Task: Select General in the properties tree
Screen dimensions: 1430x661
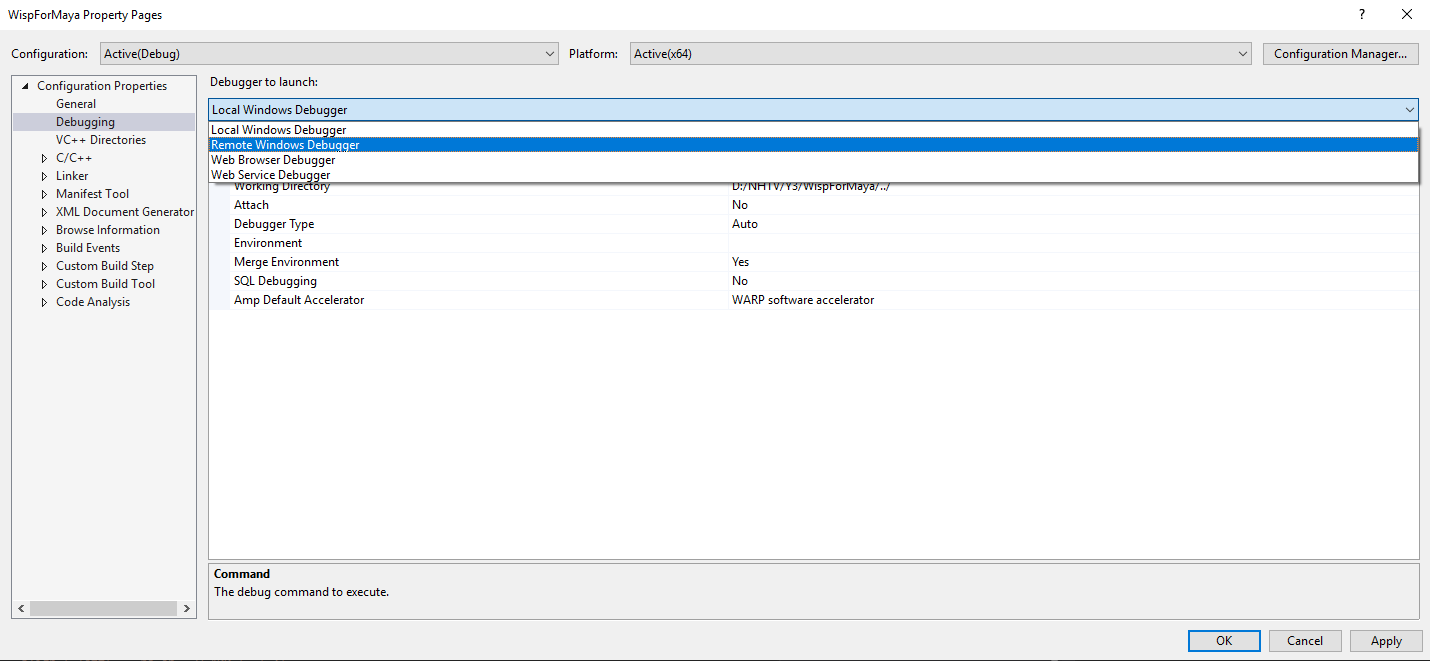Action: [x=76, y=104]
